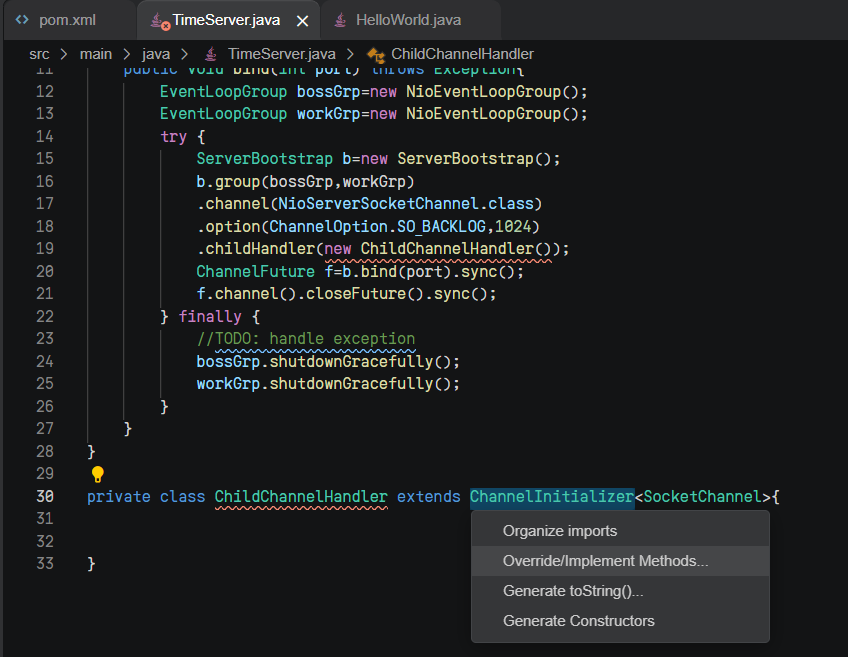Click the Java file icon in breadcrumb
Image resolution: width=848 pixels, height=657 pixels.
[x=212, y=54]
